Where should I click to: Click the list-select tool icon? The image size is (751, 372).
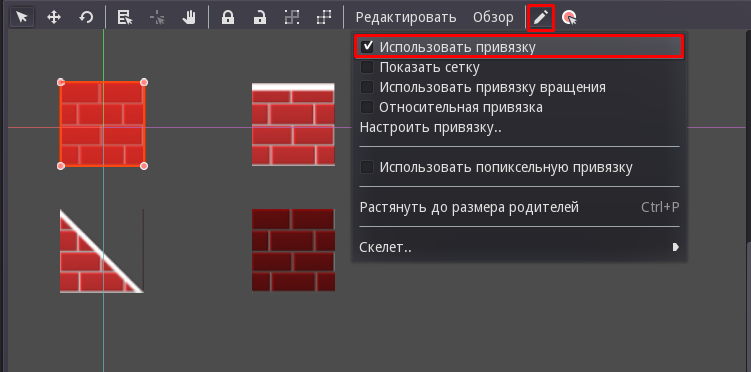coord(125,18)
